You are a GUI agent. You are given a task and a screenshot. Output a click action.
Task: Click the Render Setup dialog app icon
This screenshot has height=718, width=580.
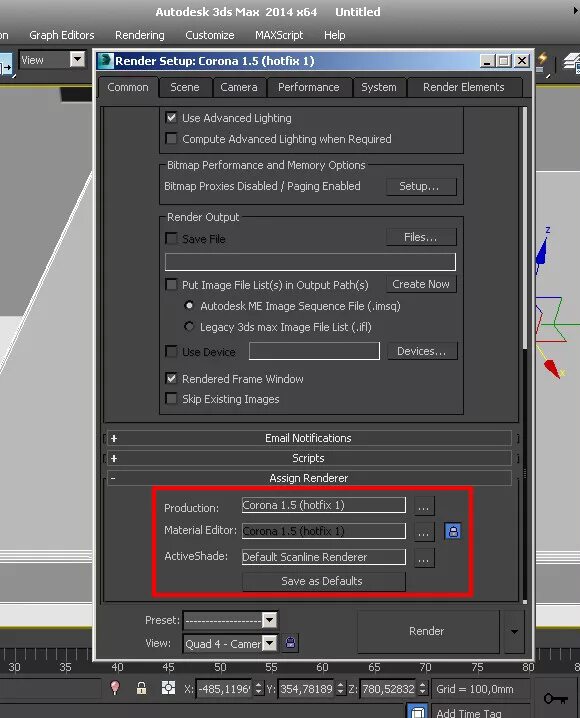click(x=106, y=61)
